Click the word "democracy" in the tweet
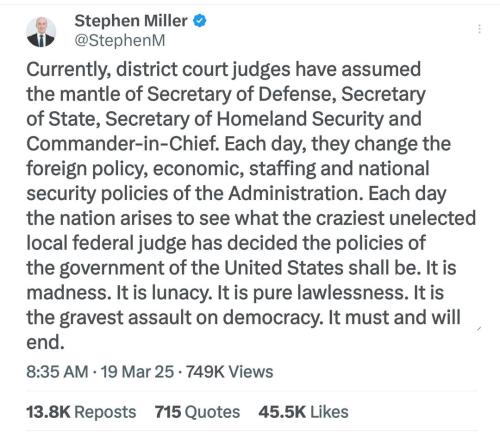Screen dimensions: 500x437 [x=273, y=318]
